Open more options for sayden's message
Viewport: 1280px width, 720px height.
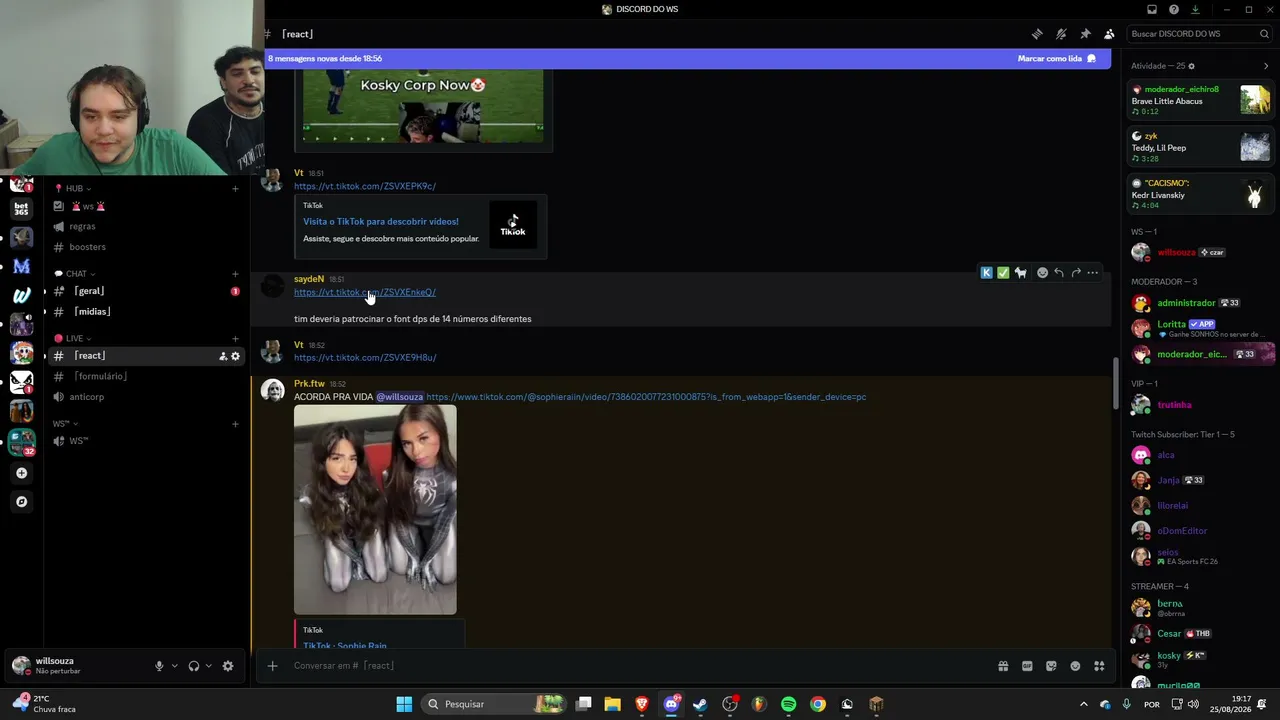pos(1093,273)
